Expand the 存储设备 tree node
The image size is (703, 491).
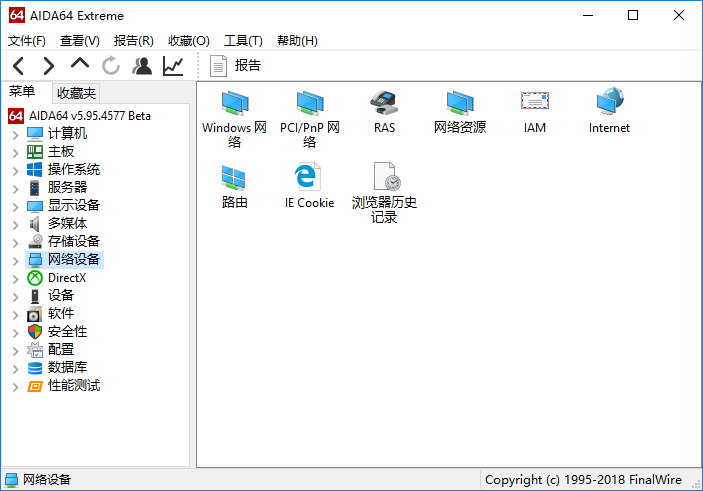pyautogui.click(x=16, y=243)
